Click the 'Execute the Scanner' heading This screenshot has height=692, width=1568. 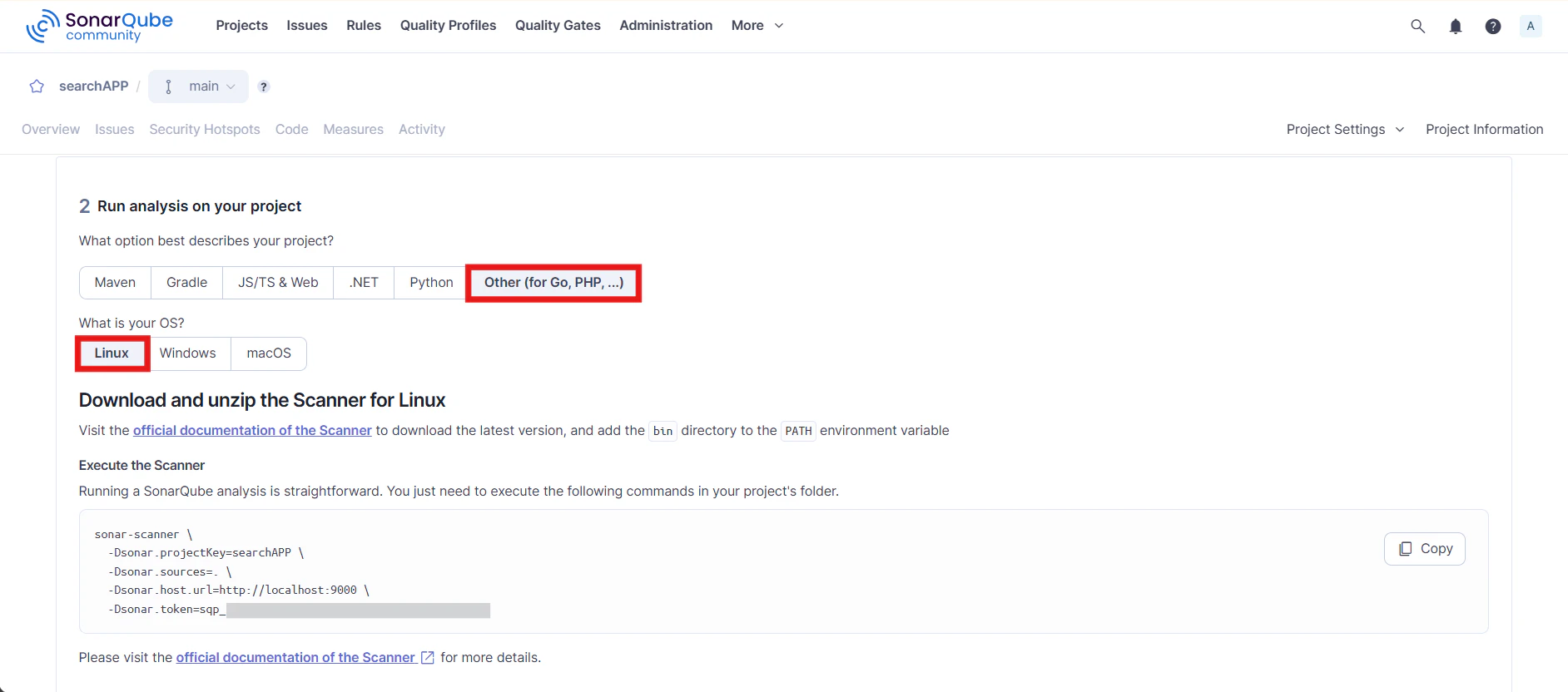141,466
